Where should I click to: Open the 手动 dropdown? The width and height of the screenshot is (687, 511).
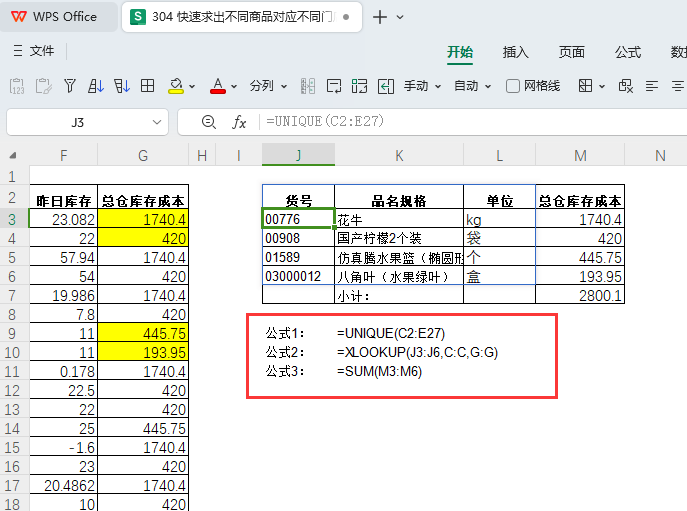422,86
